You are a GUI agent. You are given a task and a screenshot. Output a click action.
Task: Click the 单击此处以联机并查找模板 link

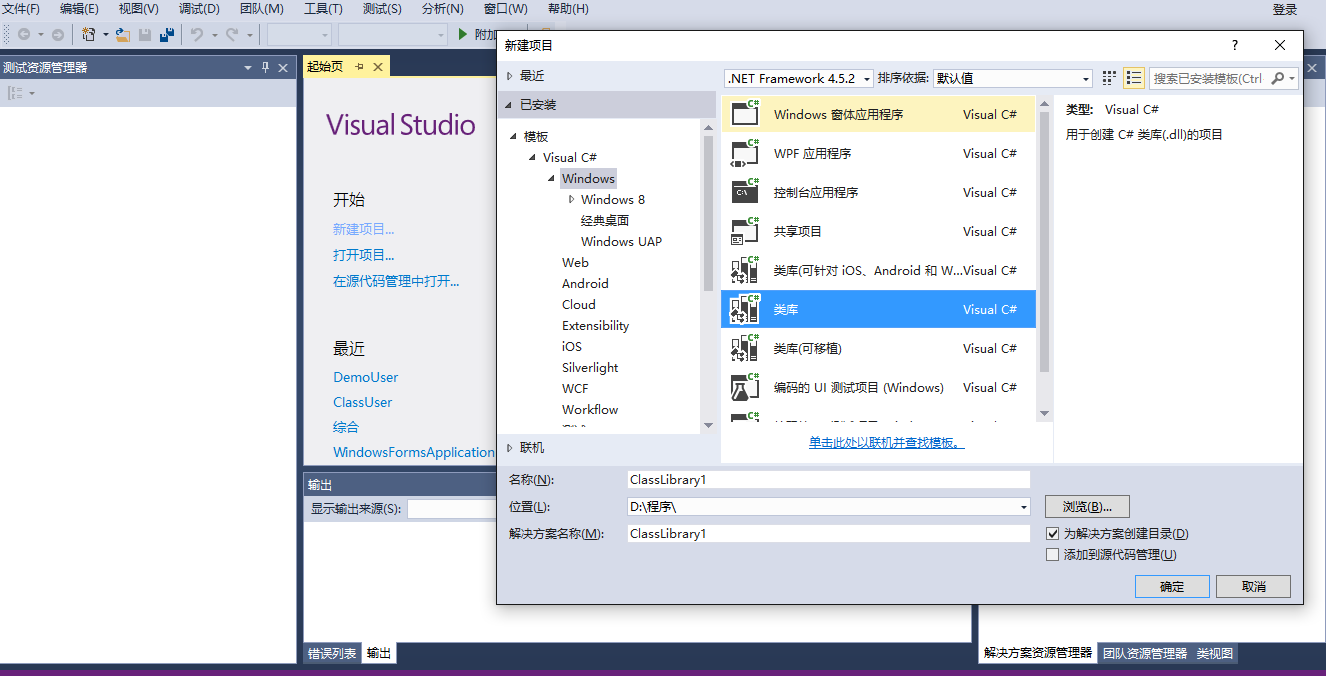(x=887, y=442)
